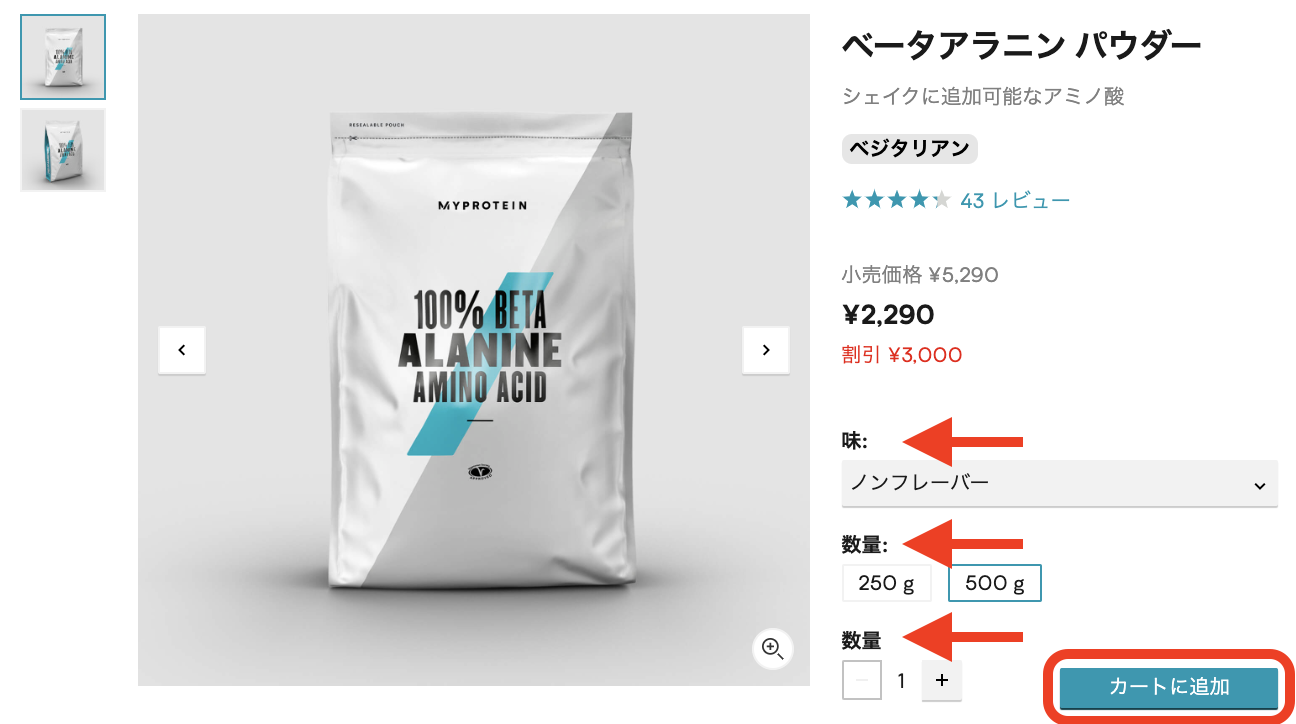Show the previous product image arrow

(x=182, y=350)
